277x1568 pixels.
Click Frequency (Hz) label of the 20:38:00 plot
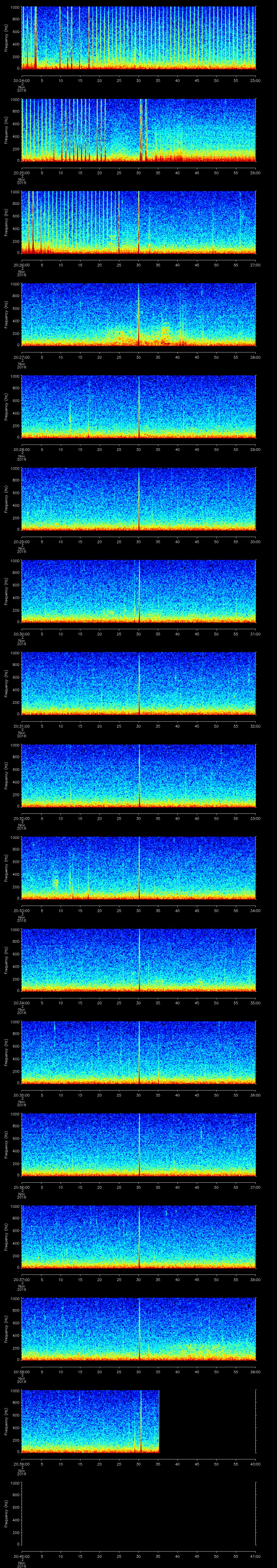[6, 1329]
